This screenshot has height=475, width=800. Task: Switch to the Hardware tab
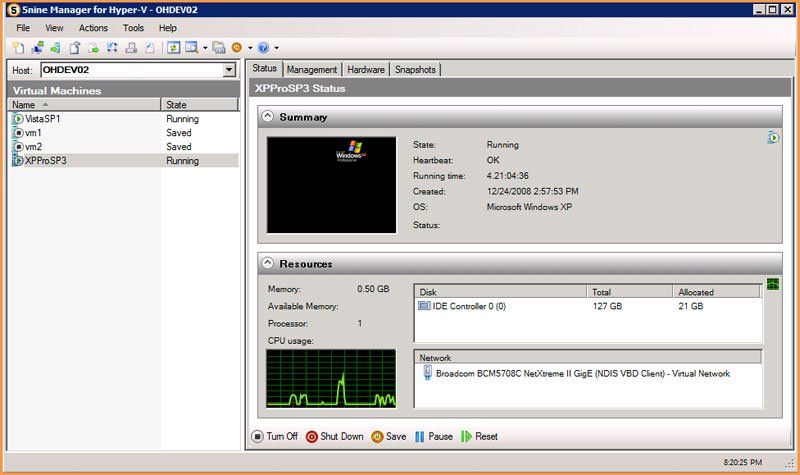pyautogui.click(x=366, y=70)
